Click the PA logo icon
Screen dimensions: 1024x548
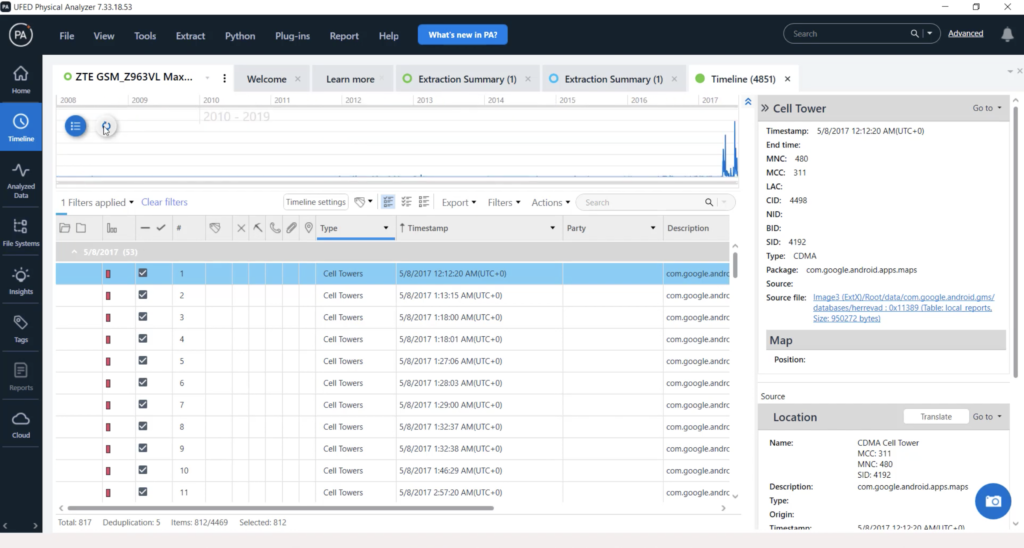coord(21,35)
